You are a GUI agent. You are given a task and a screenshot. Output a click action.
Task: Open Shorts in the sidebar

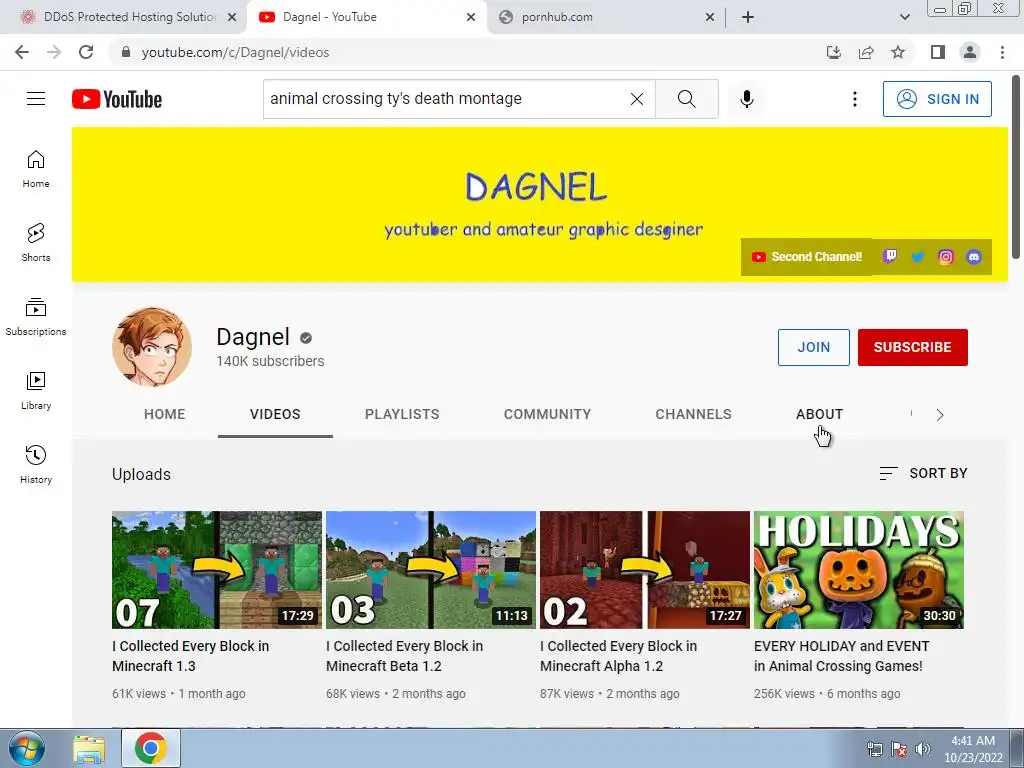[x=36, y=243]
